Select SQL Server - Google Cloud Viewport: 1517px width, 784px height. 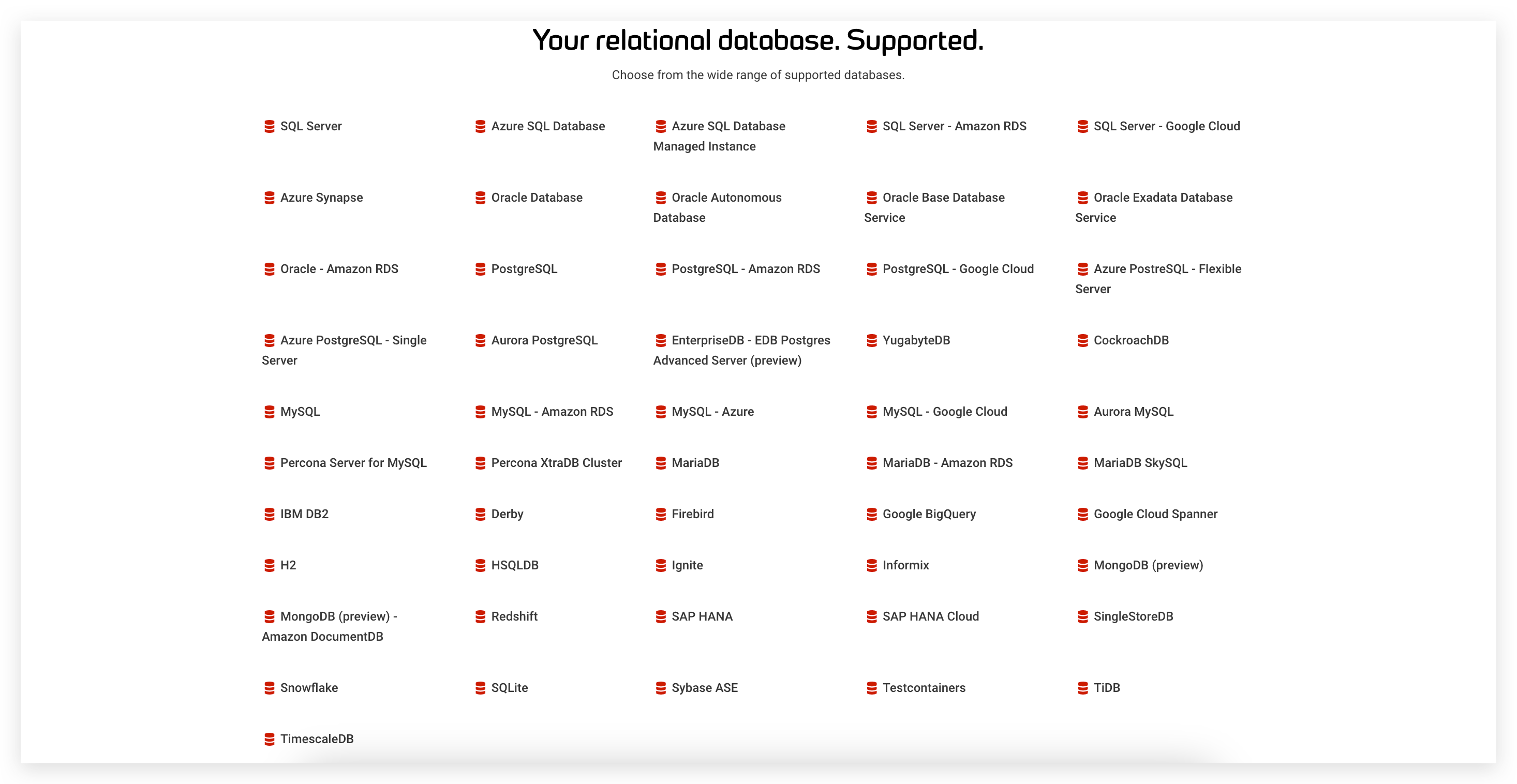click(x=1167, y=127)
